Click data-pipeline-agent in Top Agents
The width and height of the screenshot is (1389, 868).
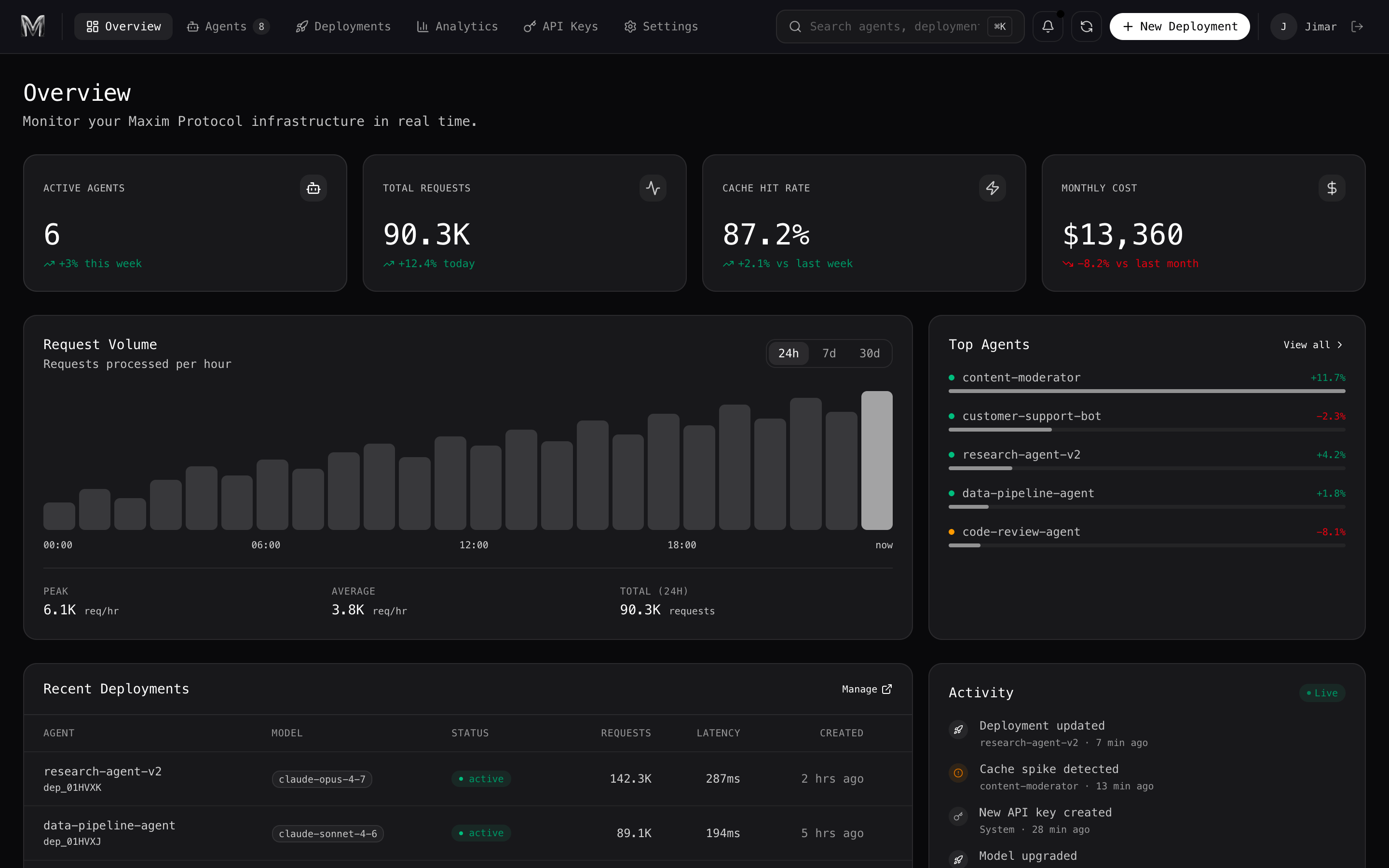(x=1028, y=493)
